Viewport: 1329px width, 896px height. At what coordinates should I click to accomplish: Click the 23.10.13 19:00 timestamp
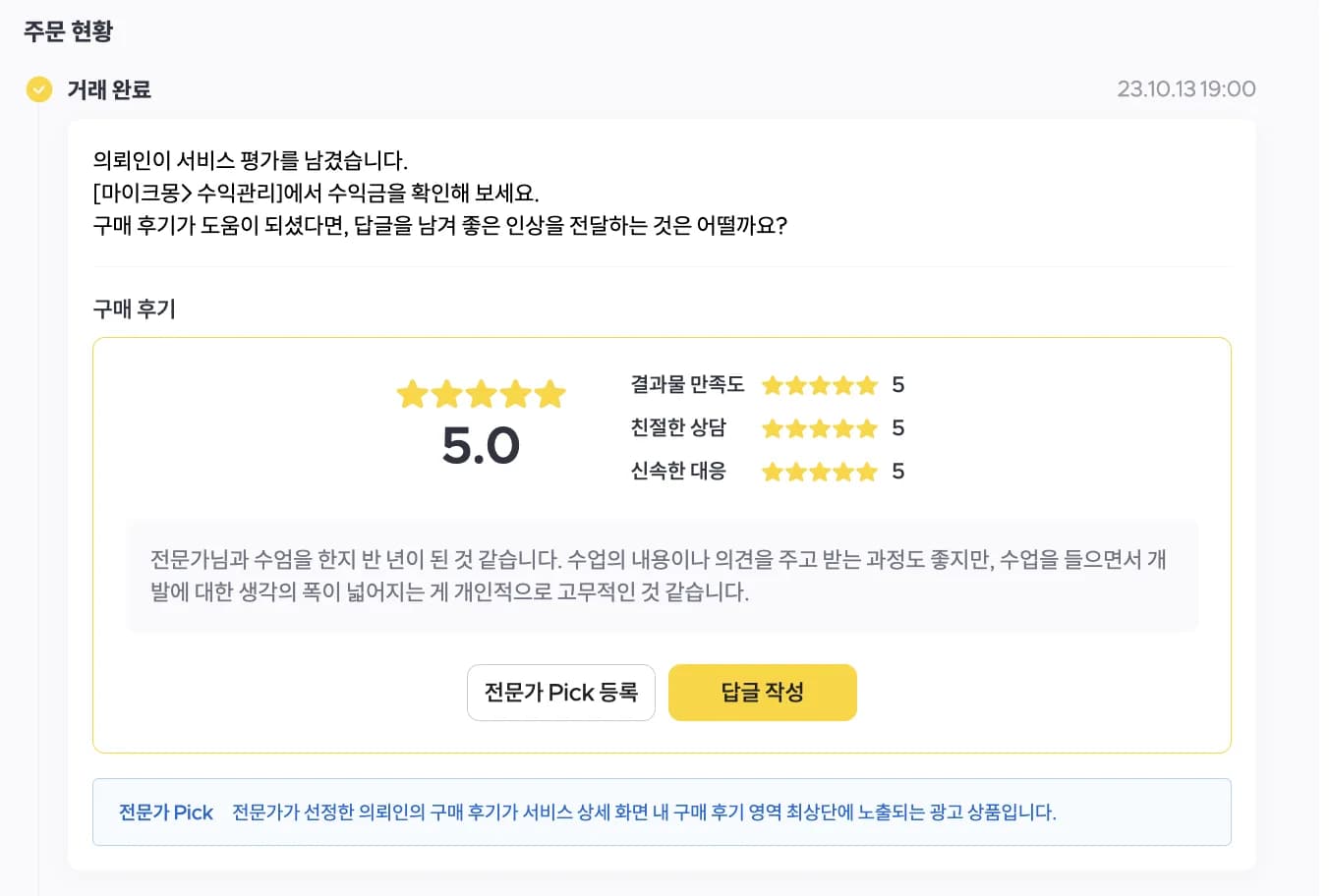1186,89
